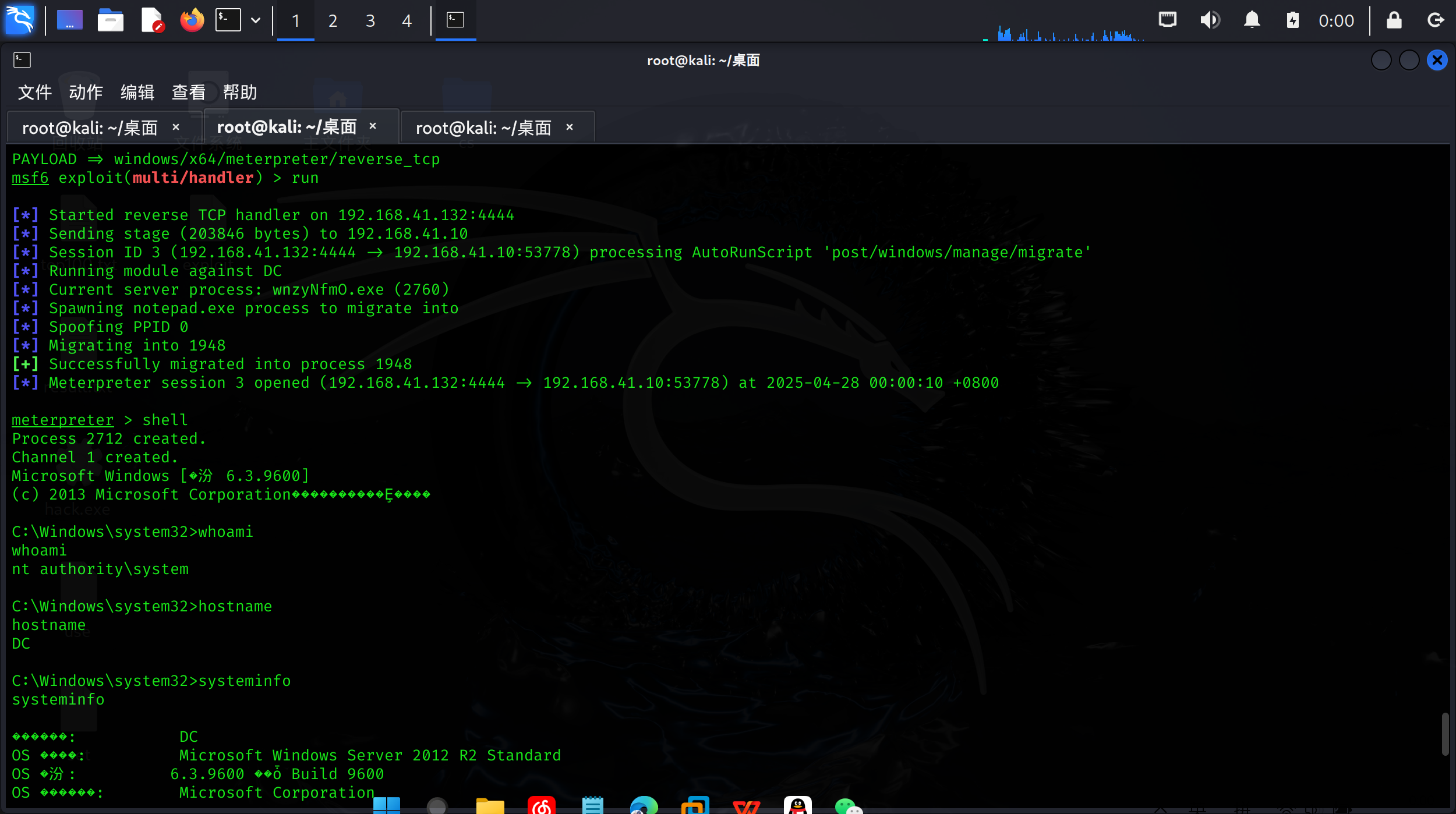Click the clock showing 0:00

coord(1336,21)
